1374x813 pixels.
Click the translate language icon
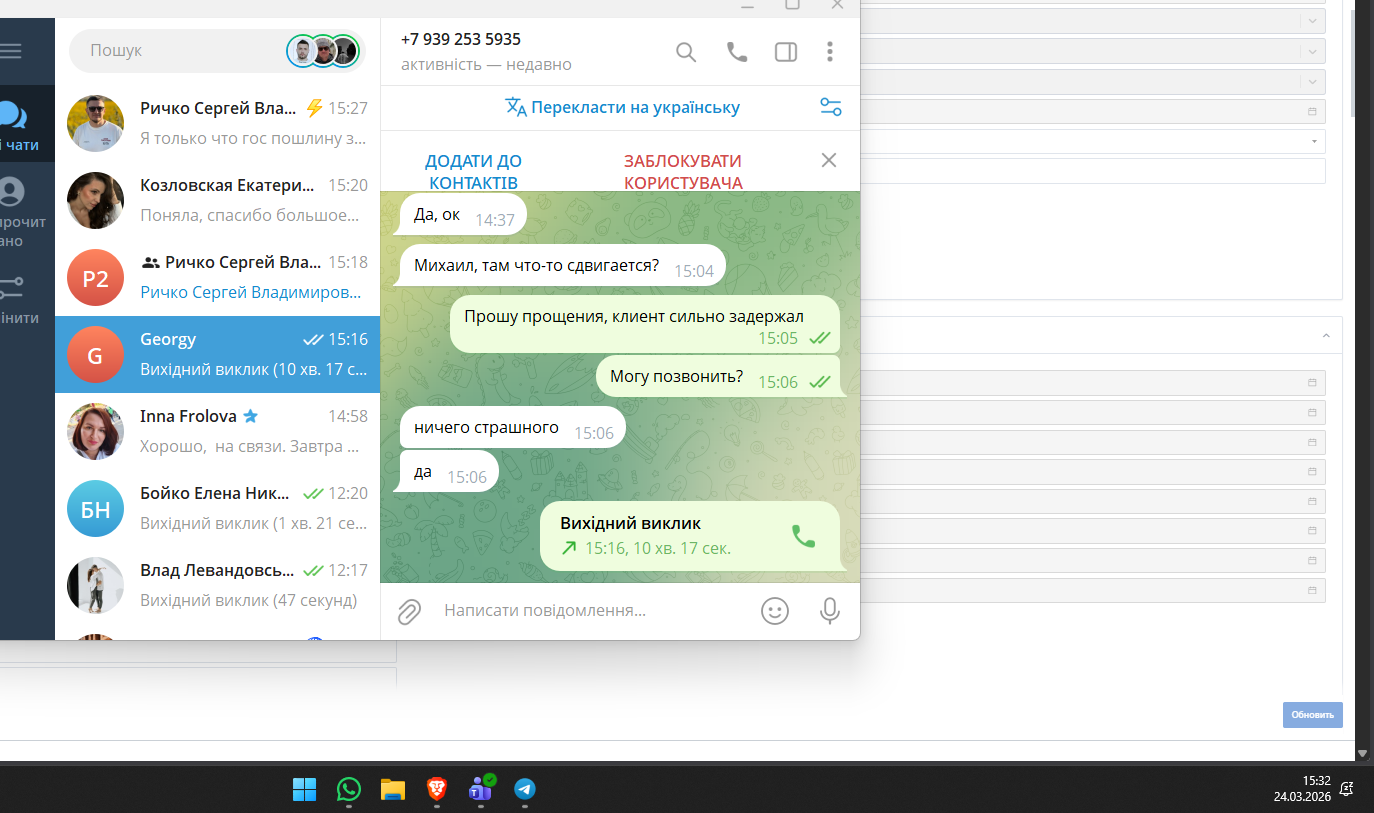pos(516,107)
